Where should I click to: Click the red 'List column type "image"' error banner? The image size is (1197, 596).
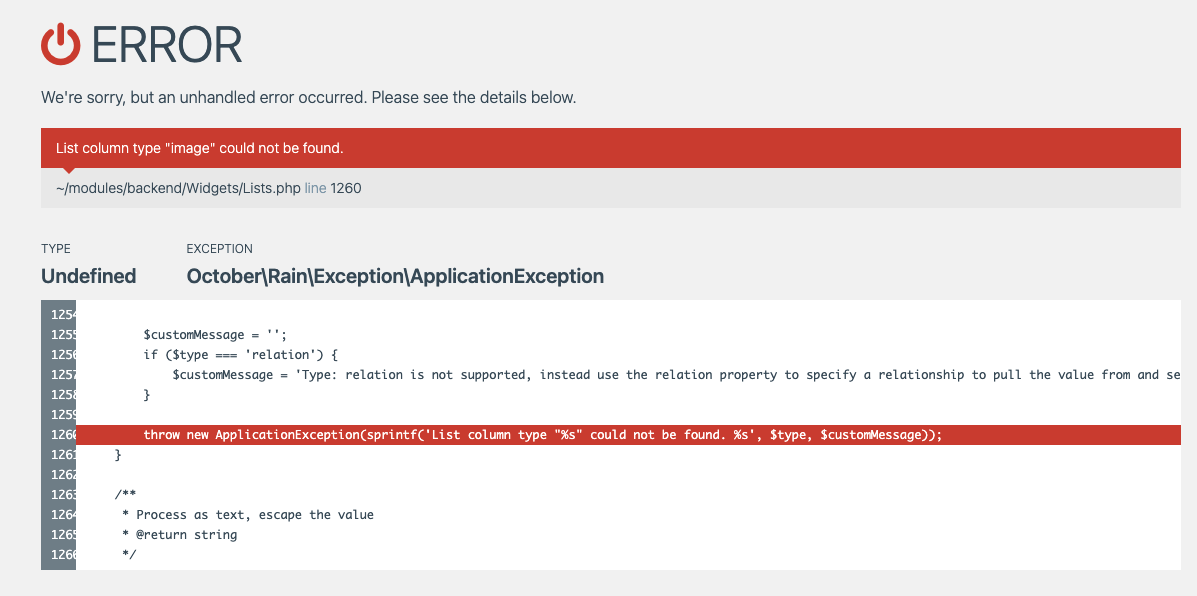(611, 148)
